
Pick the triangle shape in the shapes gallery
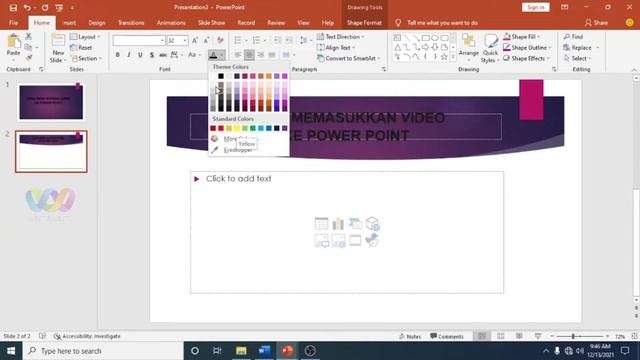[x=398, y=47]
